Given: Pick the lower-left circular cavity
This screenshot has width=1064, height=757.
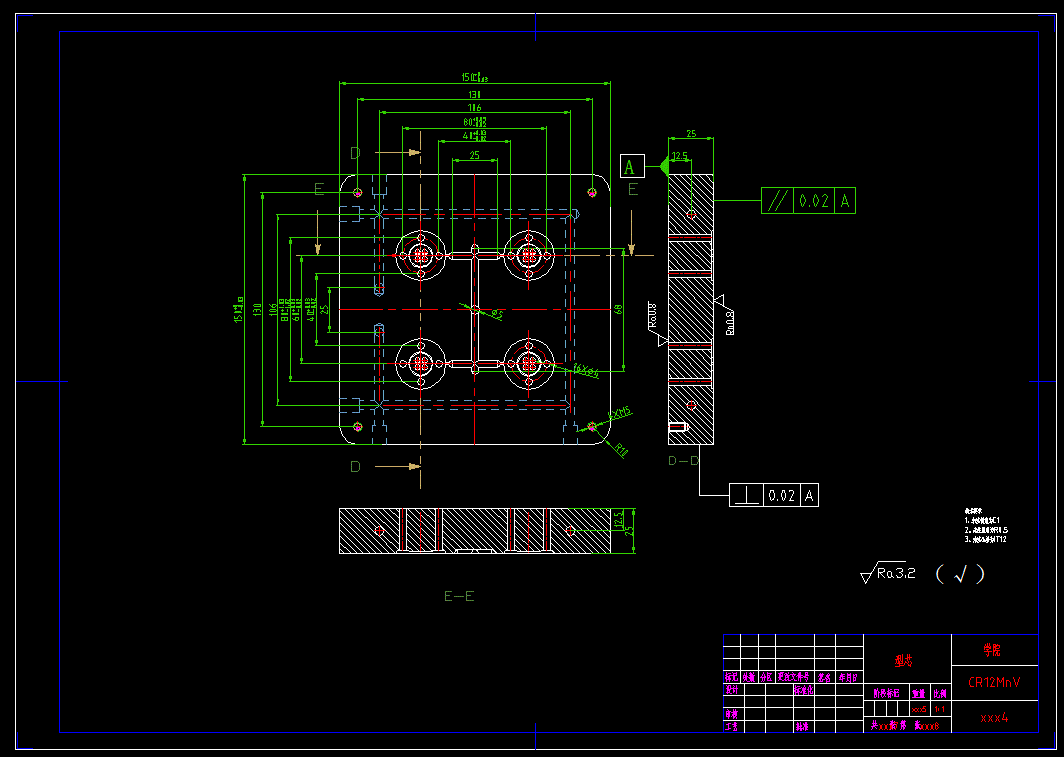Looking at the screenshot, I should 421,364.
